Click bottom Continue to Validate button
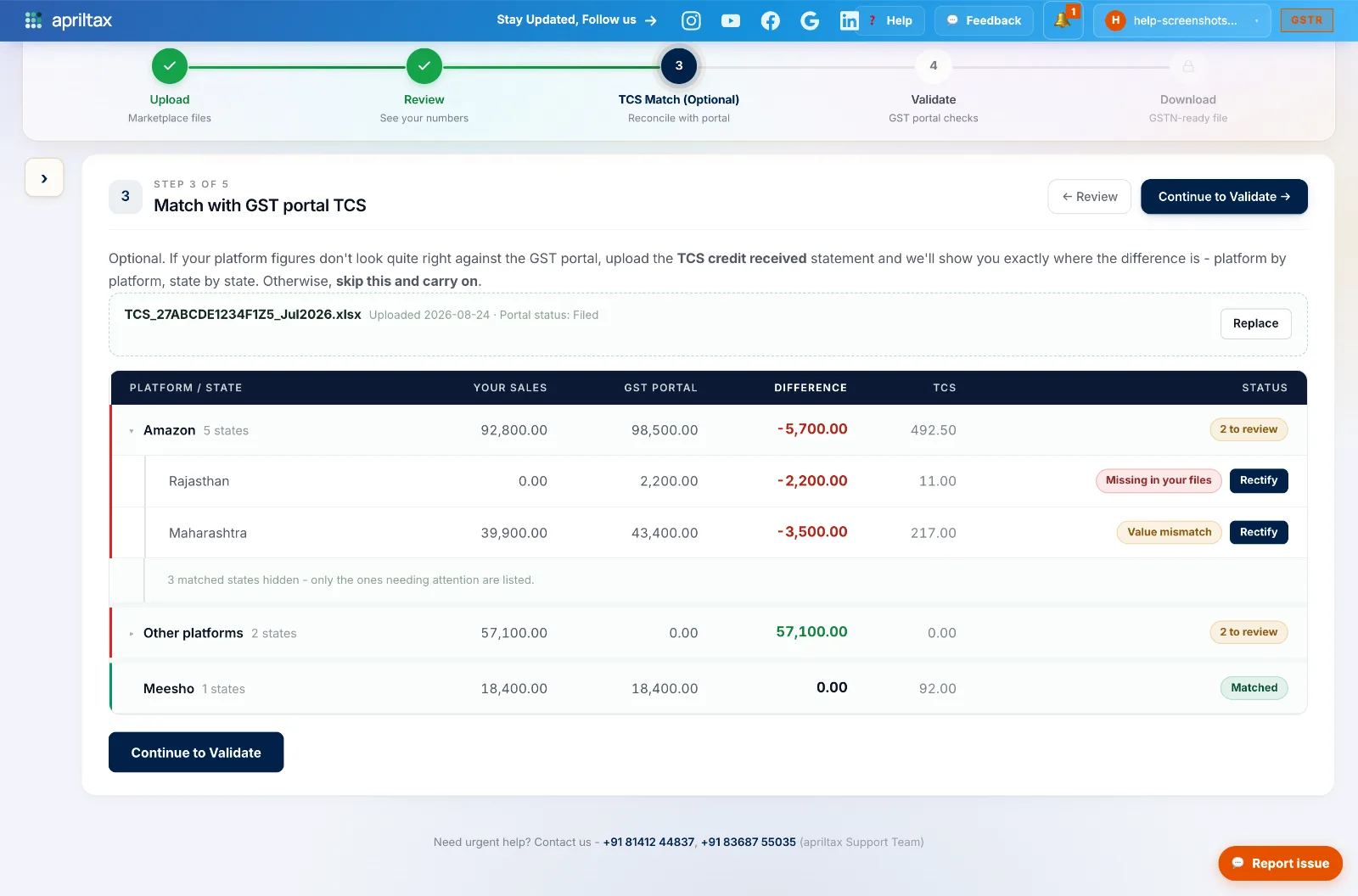The height and width of the screenshot is (896, 1358). 196,753
